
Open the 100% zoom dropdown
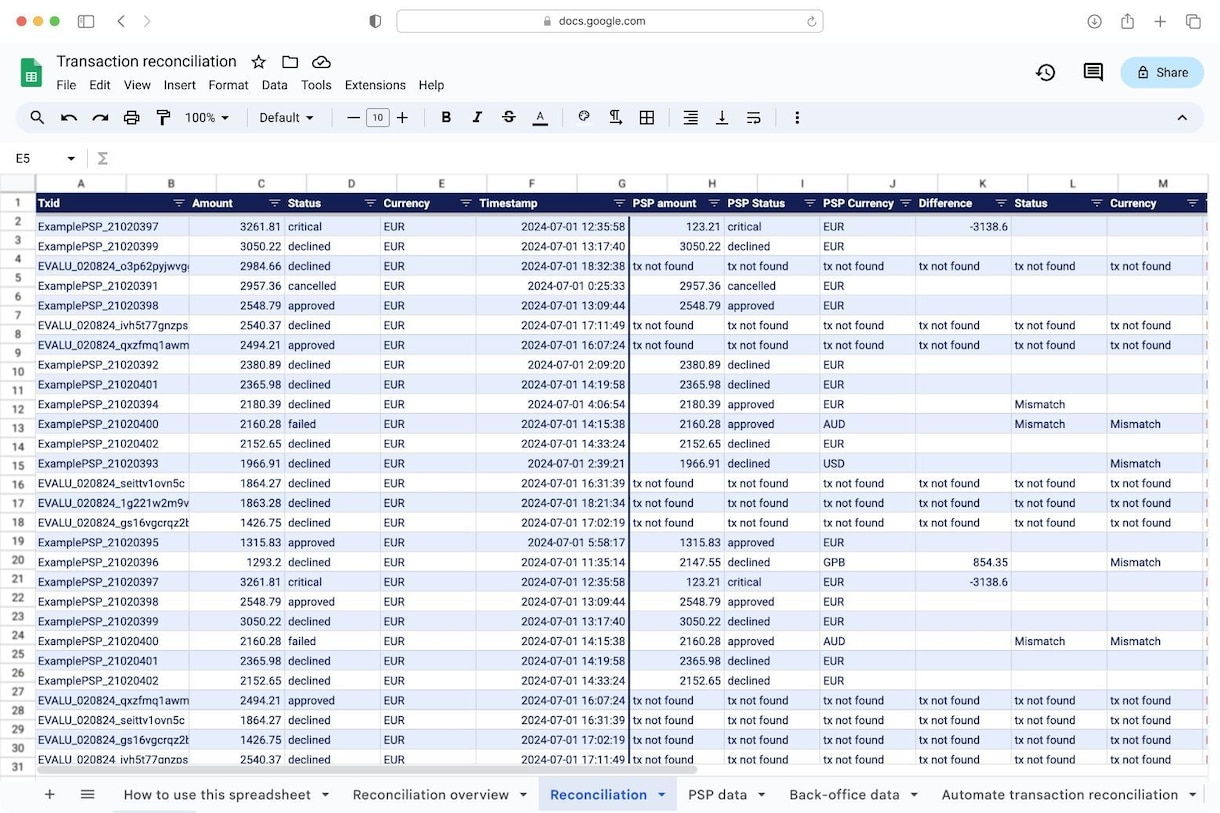point(207,118)
